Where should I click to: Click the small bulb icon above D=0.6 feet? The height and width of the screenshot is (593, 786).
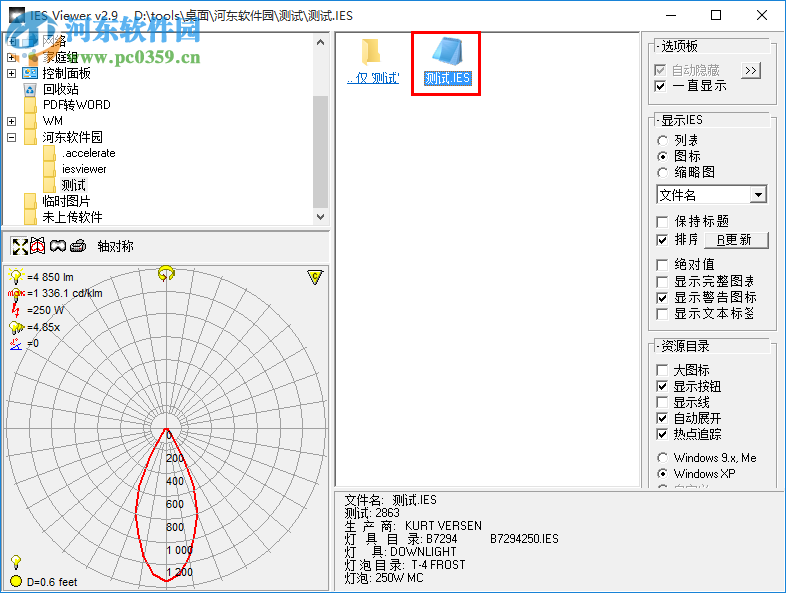[x=16, y=561]
